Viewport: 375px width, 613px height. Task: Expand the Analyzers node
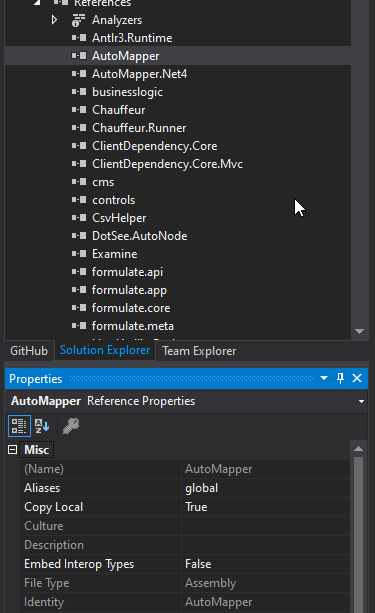(x=54, y=20)
